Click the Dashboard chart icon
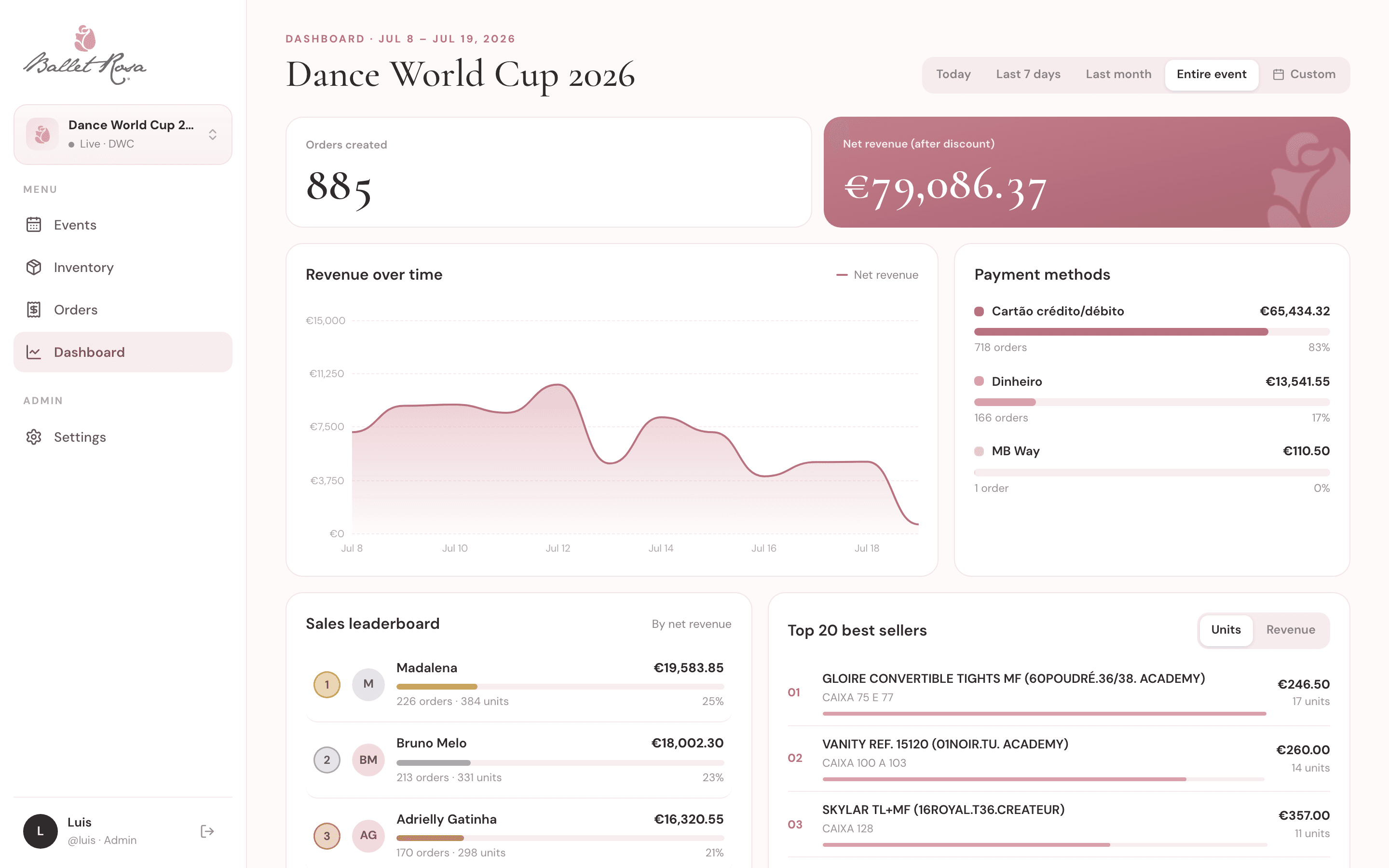Image resolution: width=1389 pixels, height=868 pixels. click(34, 352)
